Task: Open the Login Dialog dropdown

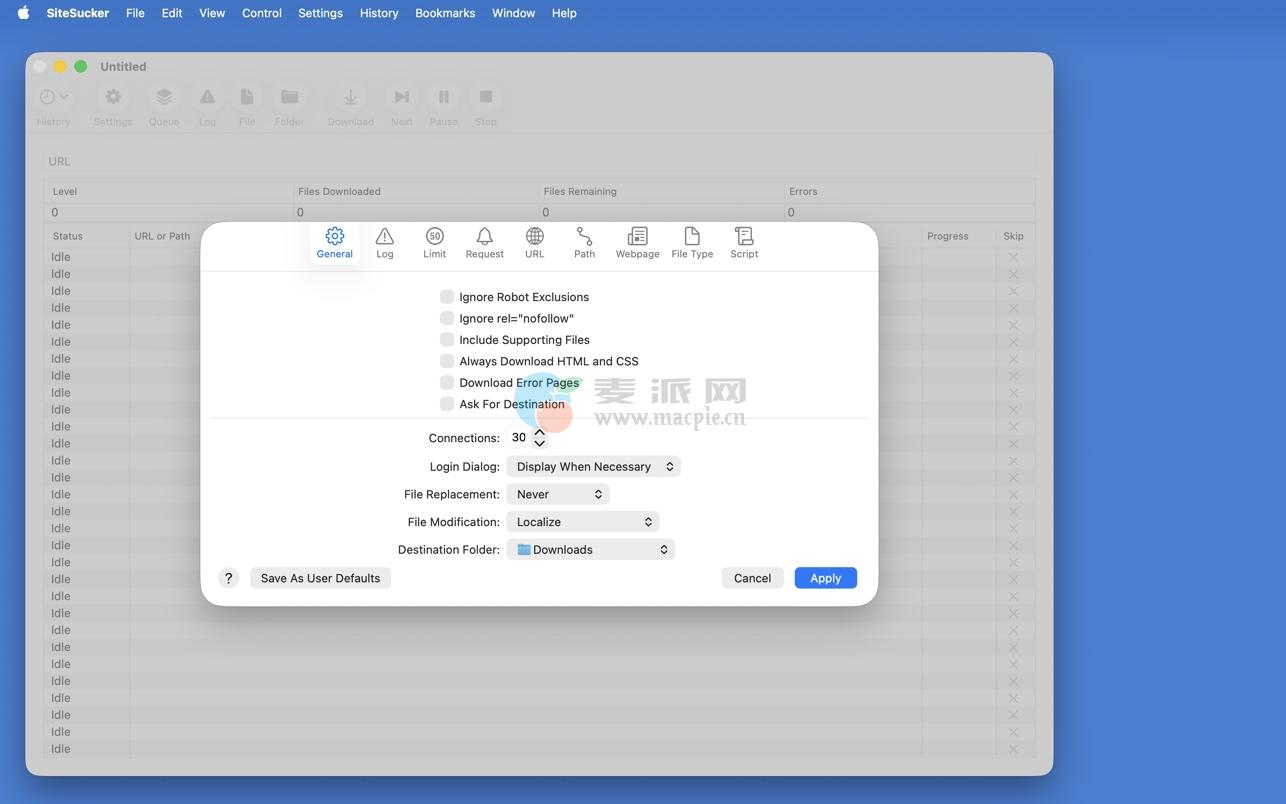Action: 593,467
